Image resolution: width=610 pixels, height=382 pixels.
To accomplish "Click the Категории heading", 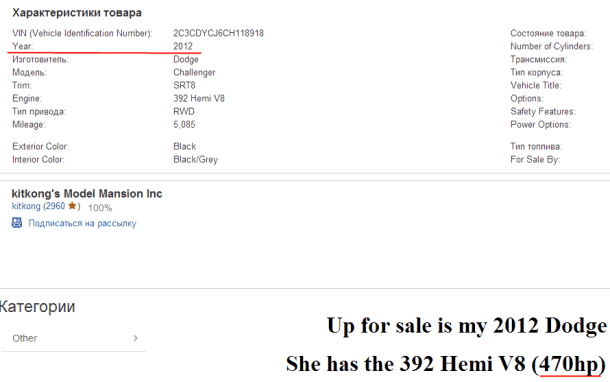I will (37, 307).
